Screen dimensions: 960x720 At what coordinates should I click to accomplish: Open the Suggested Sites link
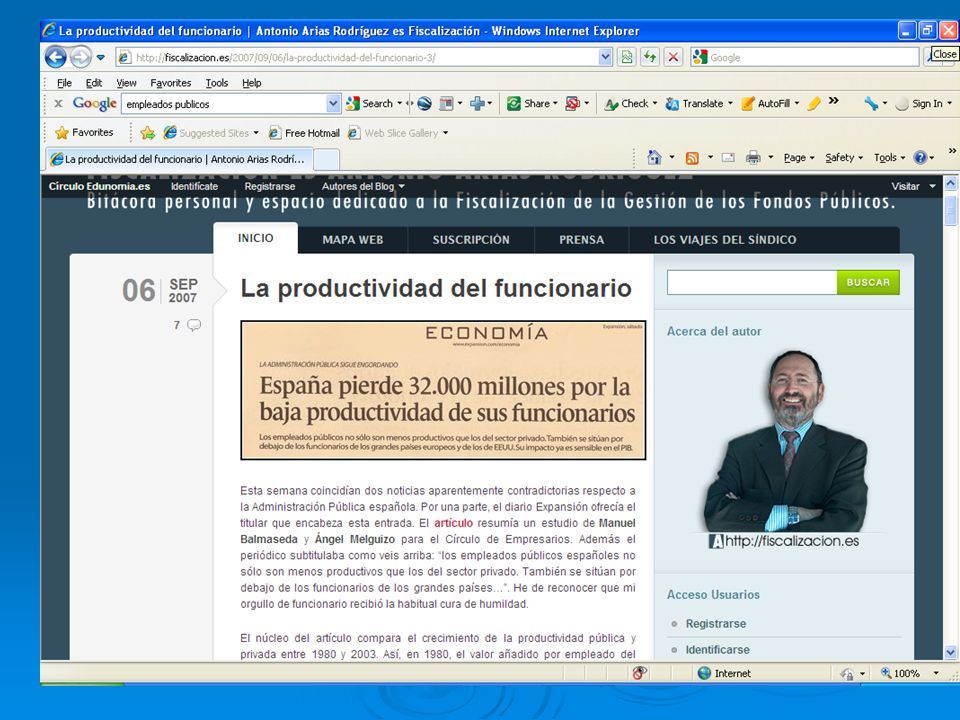pos(207,133)
